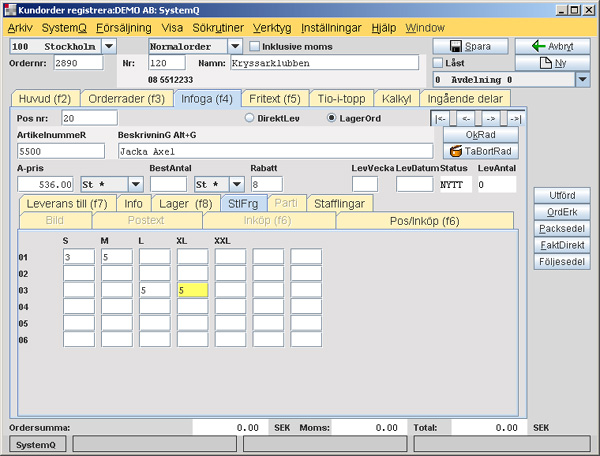Switch to Kalkyl tab
This screenshot has width=600, height=456.
396,99
